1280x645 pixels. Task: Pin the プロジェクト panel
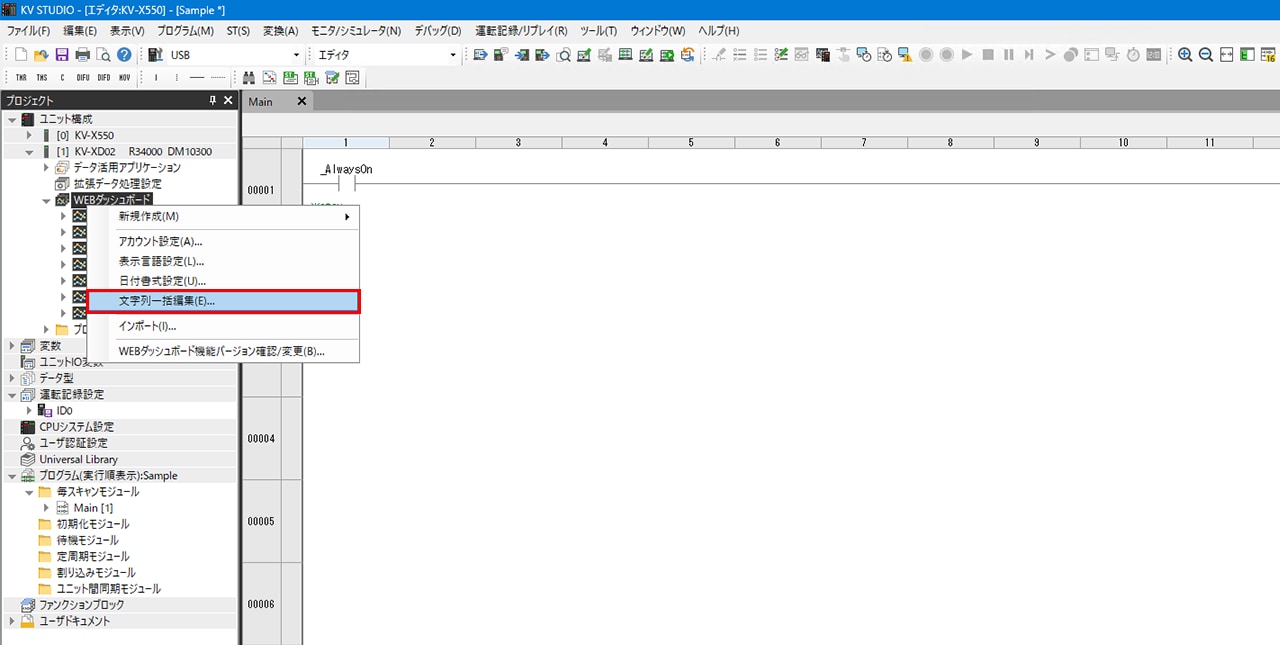[x=212, y=101]
